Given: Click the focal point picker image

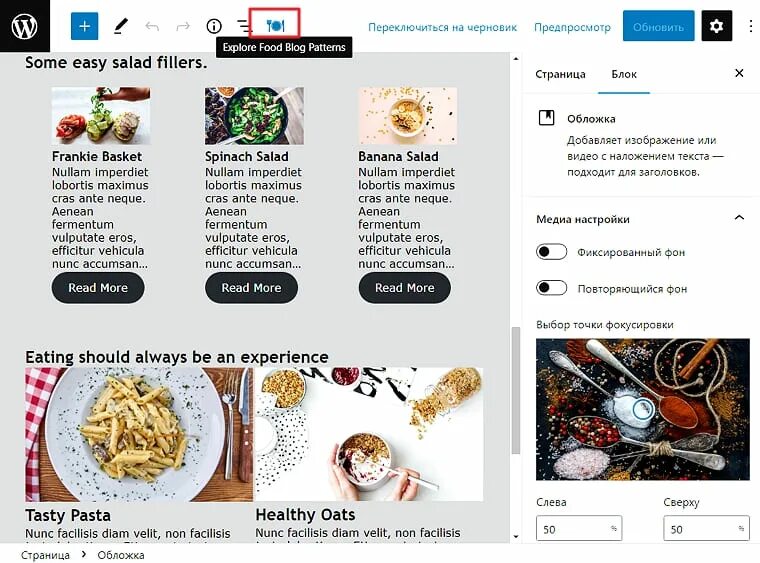Looking at the screenshot, I should [x=643, y=409].
